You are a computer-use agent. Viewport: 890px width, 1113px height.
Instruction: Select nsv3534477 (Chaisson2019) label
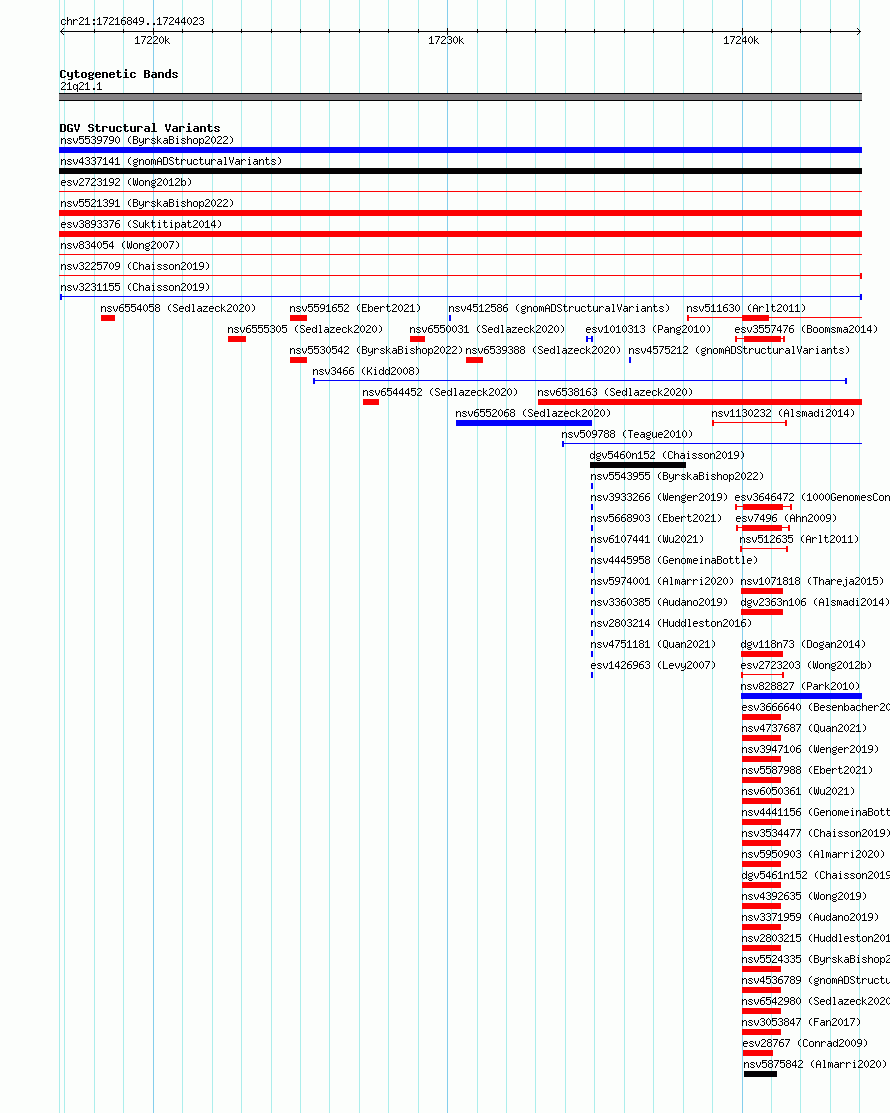[815, 833]
